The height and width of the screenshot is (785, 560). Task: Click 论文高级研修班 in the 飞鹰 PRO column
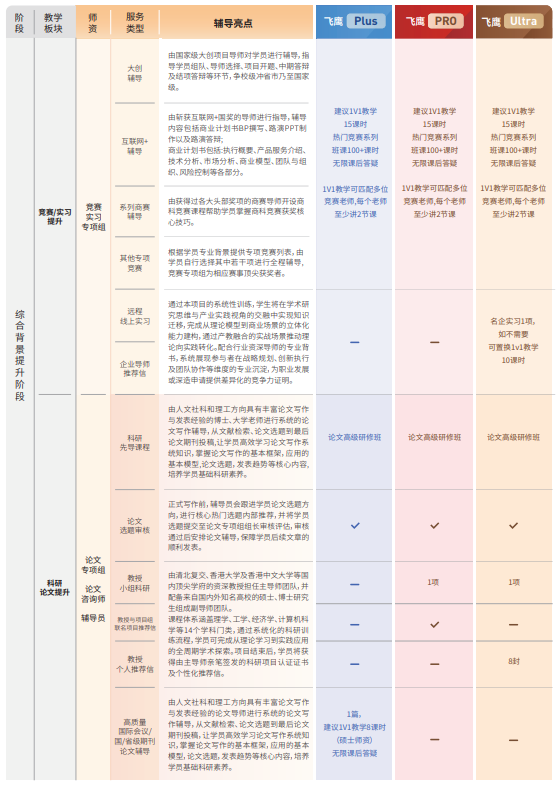(434, 437)
